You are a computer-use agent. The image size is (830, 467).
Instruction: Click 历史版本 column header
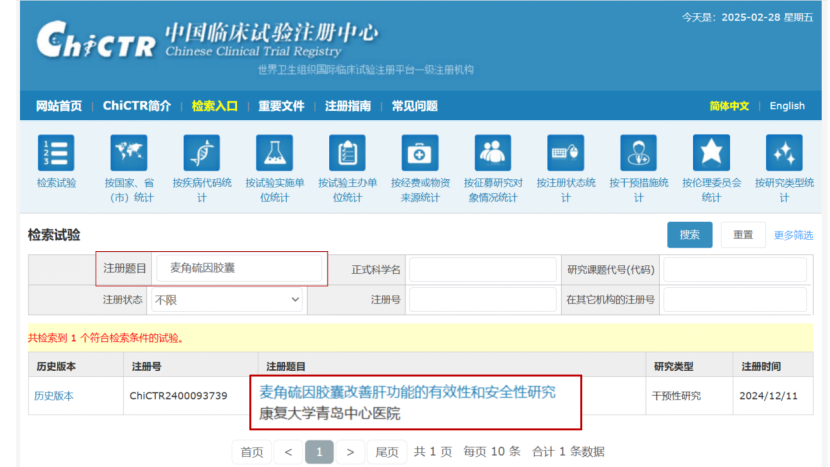[x=56, y=366]
